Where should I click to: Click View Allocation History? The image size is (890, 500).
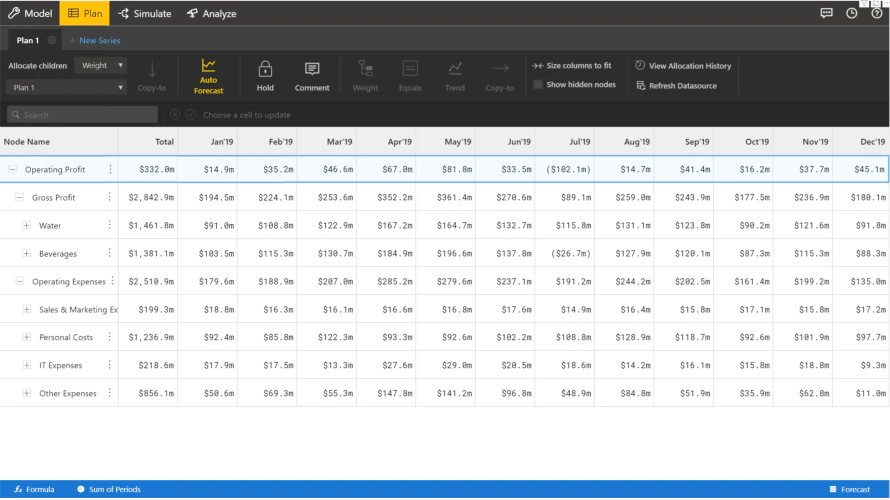pyautogui.click(x=683, y=66)
